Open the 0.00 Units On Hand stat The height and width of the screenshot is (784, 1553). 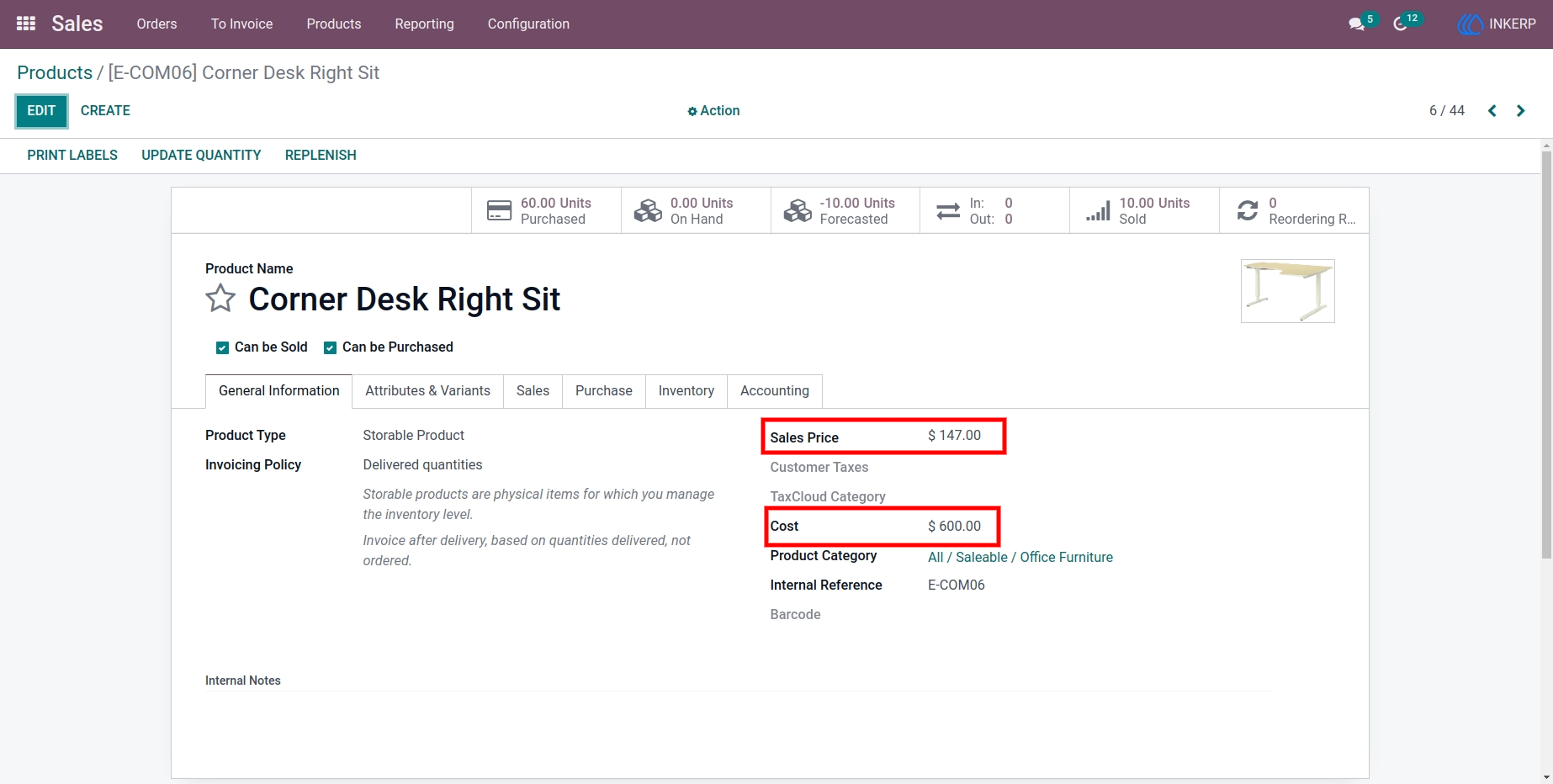[696, 210]
